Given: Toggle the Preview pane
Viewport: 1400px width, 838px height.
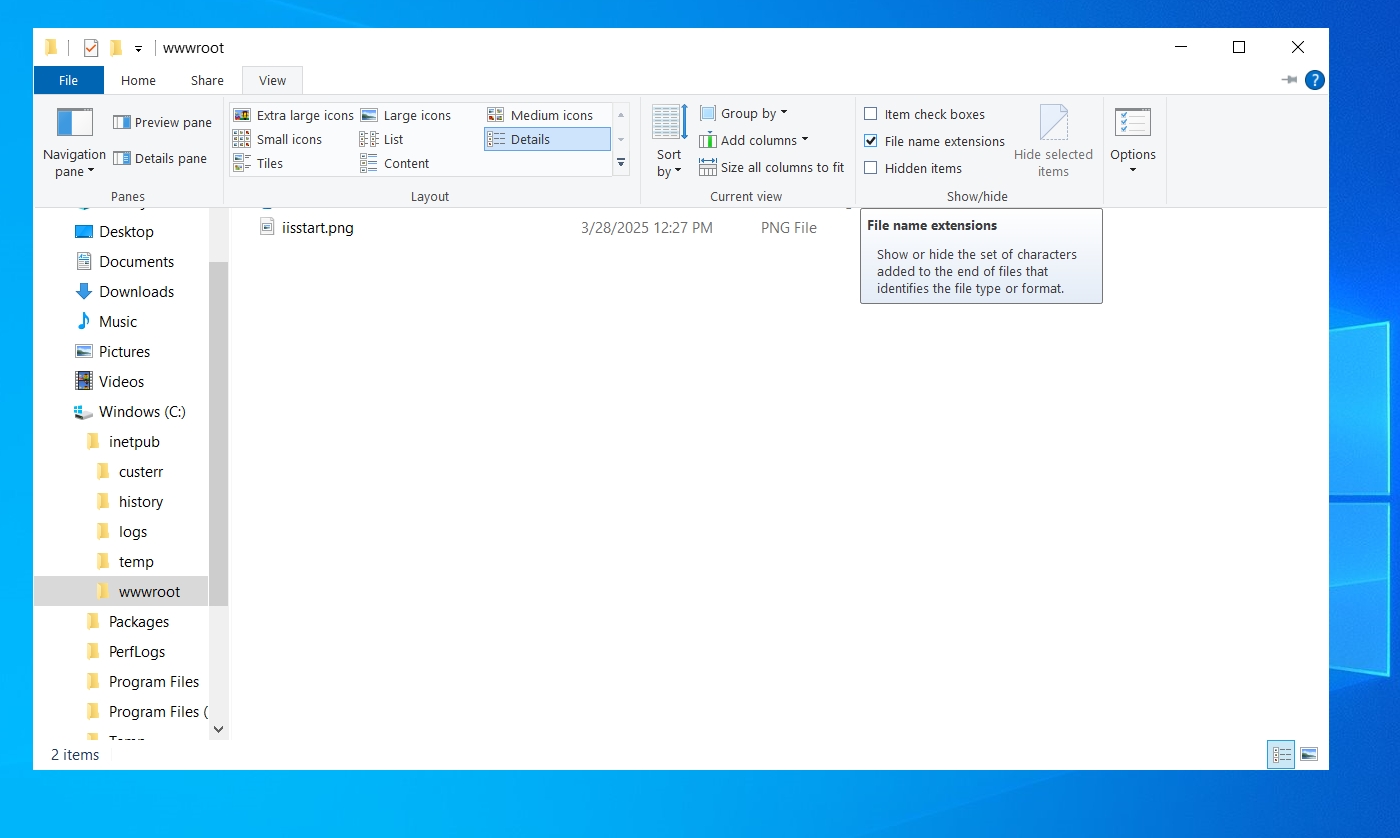Looking at the screenshot, I should pos(162,122).
